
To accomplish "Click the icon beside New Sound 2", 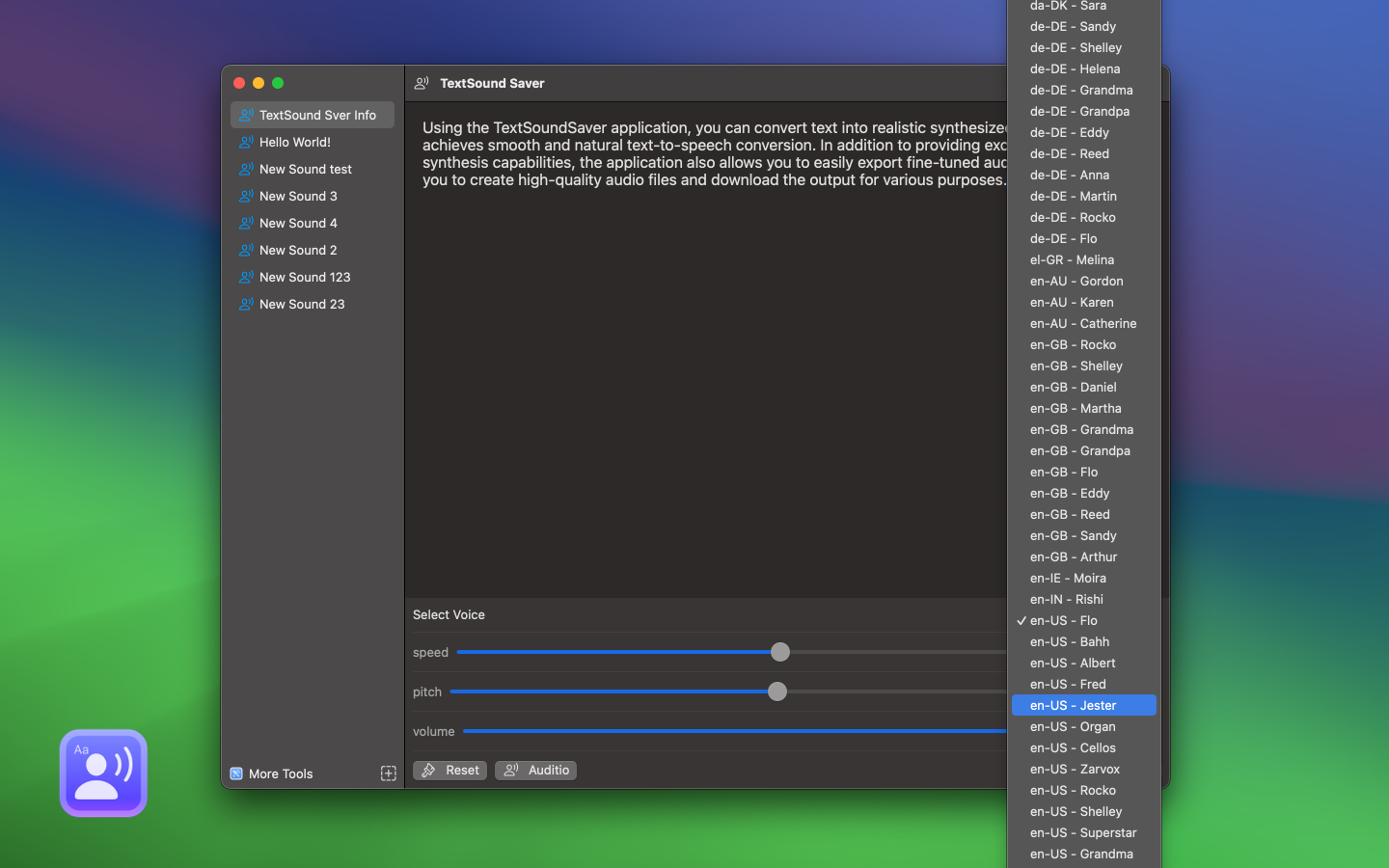I will (x=246, y=250).
